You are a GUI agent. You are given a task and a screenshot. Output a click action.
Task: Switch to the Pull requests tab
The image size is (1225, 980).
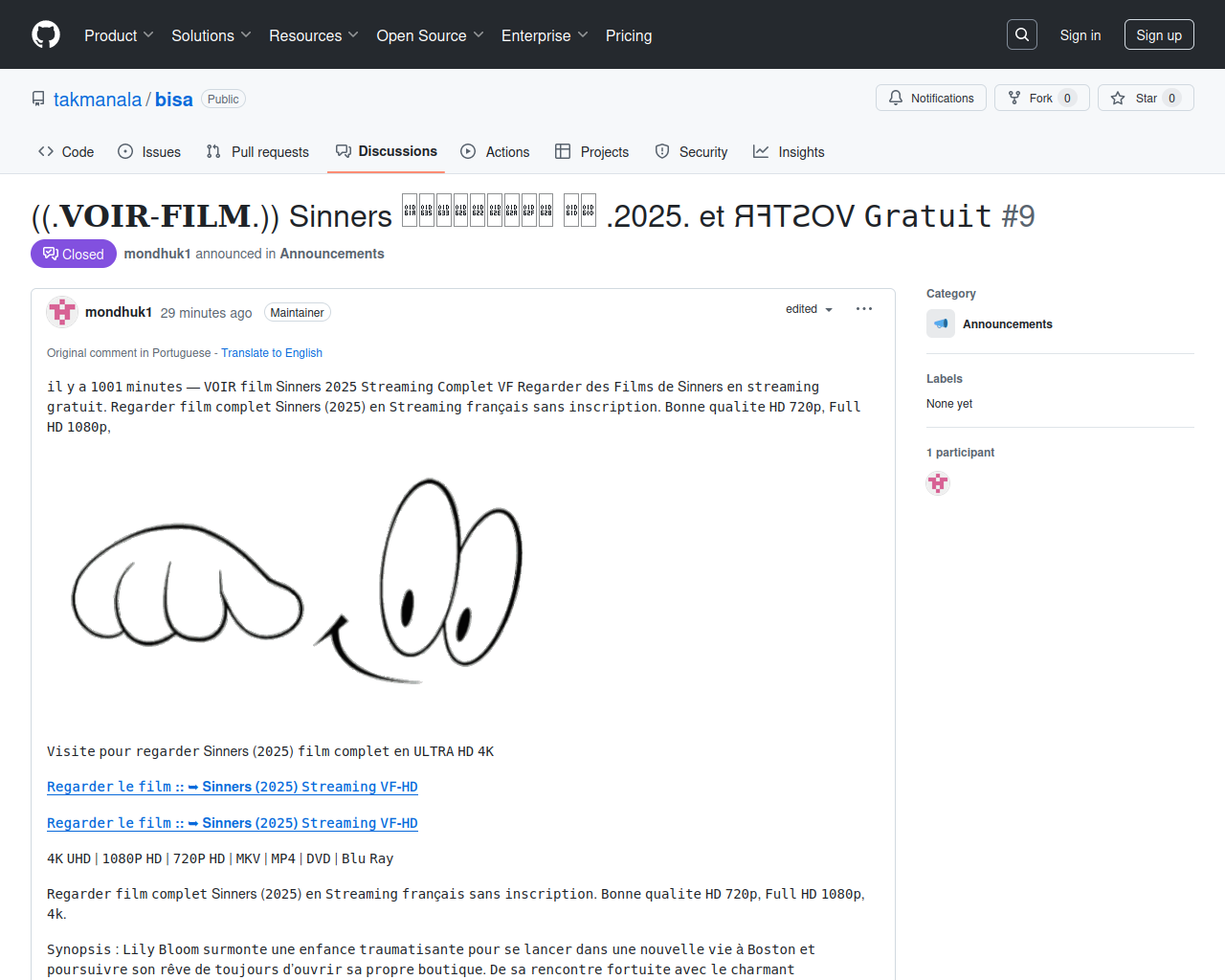257,151
